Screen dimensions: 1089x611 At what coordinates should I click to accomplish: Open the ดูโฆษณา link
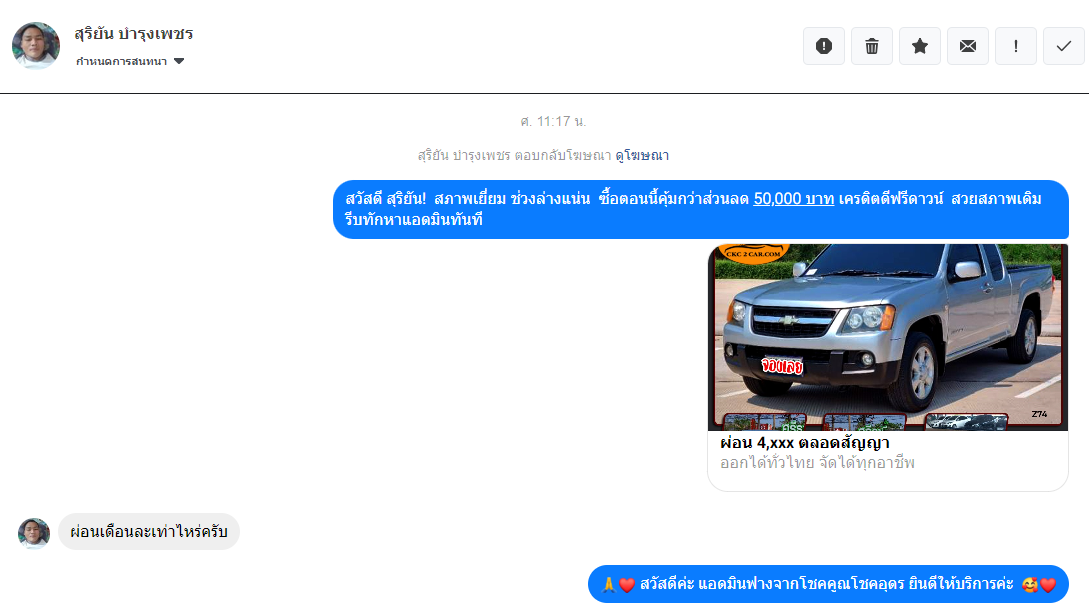coord(642,156)
